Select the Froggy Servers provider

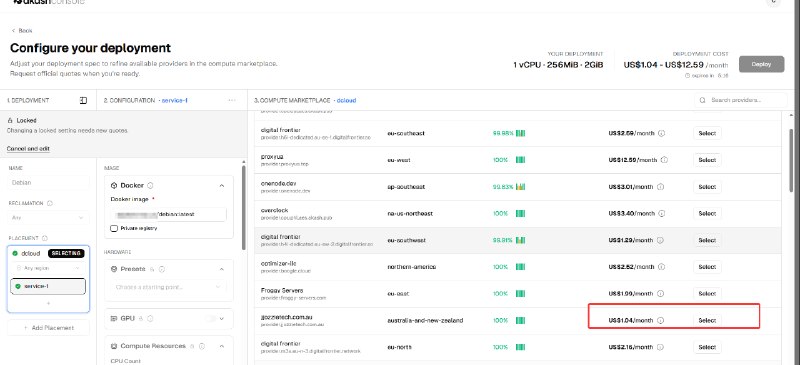pos(707,294)
